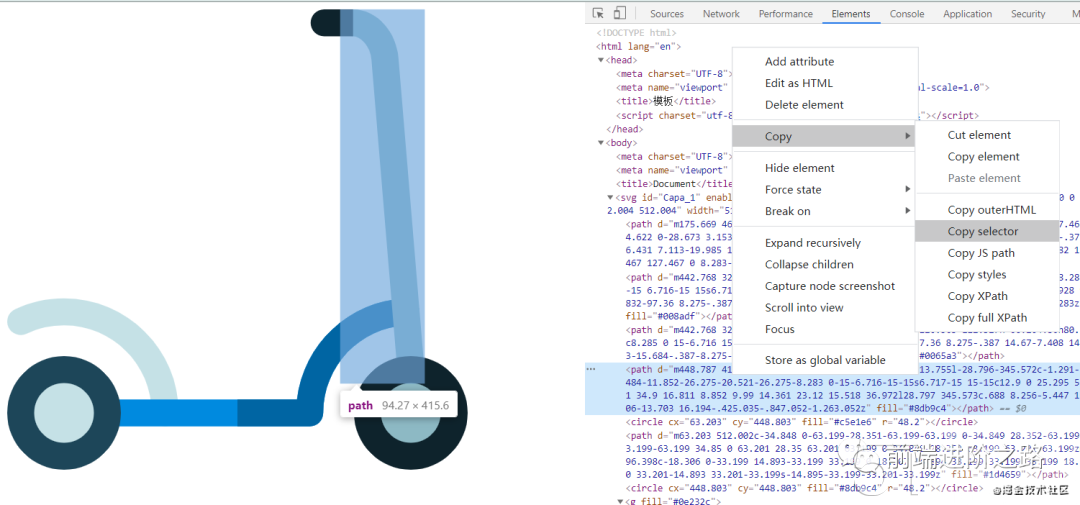Screen dimensions: 1080x505
Task: Select highlighted path node starting m448.787
Action: (832, 389)
